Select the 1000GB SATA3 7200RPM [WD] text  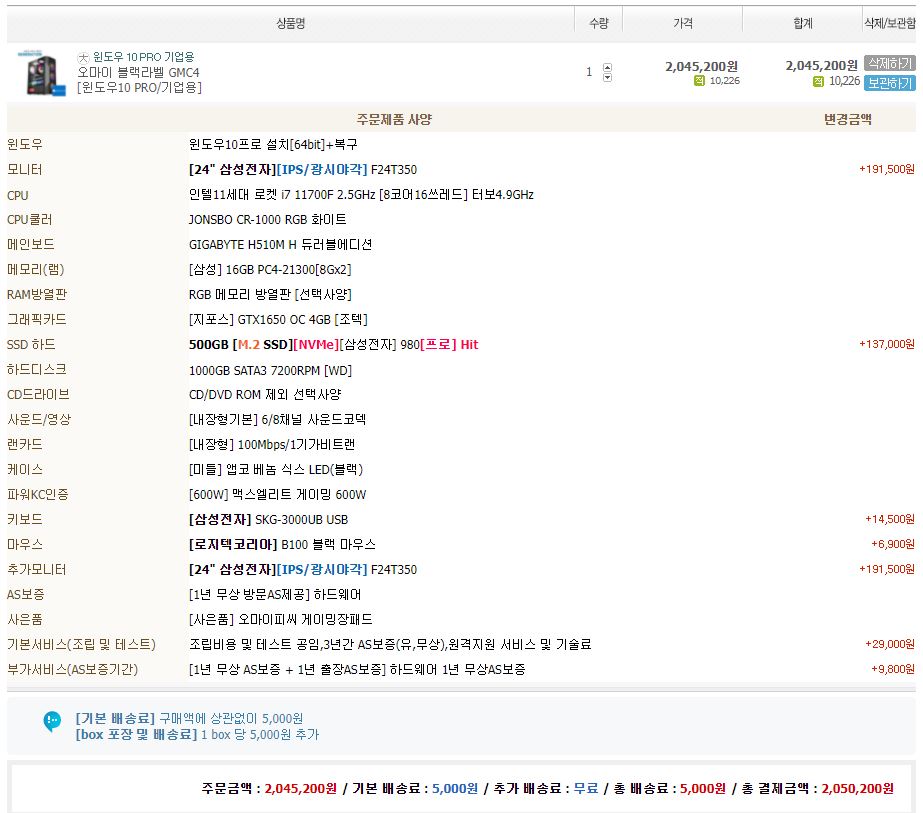[x=270, y=371]
